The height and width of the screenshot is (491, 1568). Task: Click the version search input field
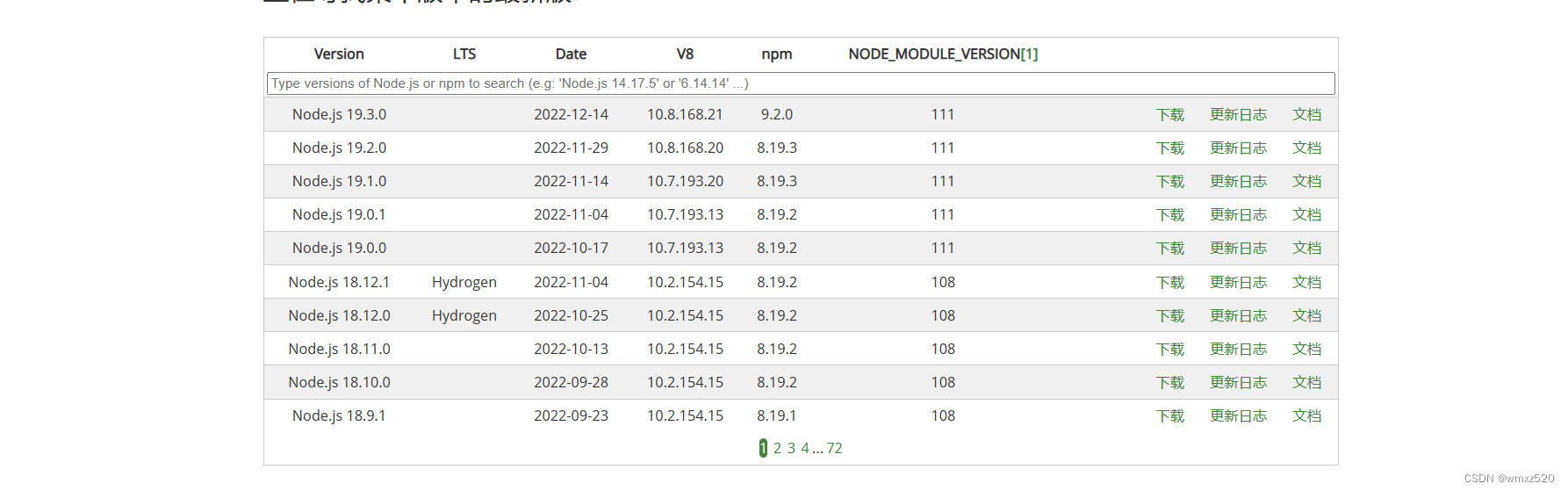pyautogui.click(x=801, y=83)
